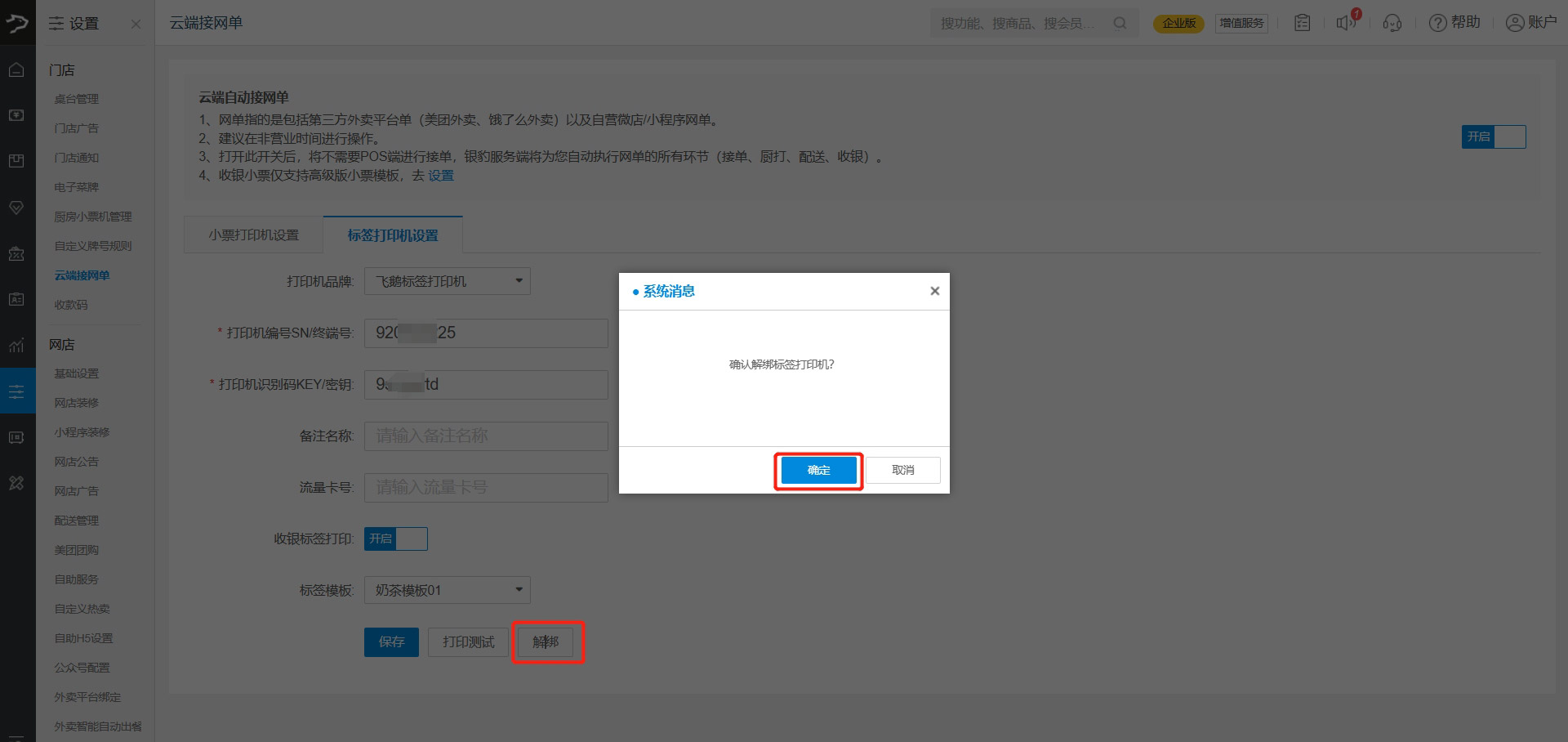Open the statistics chart sidebar icon

(x=16, y=346)
